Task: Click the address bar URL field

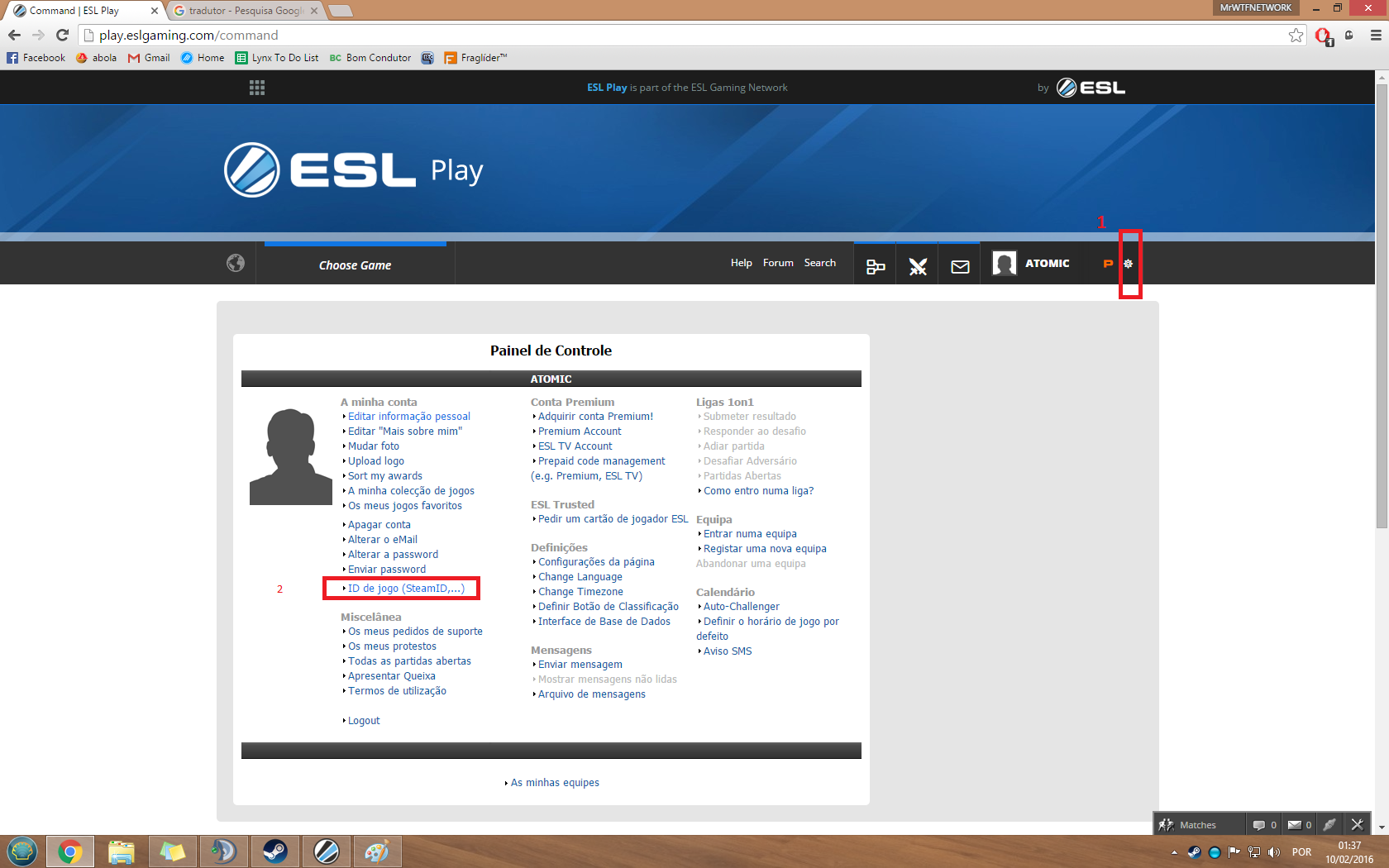Action: point(690,35)
